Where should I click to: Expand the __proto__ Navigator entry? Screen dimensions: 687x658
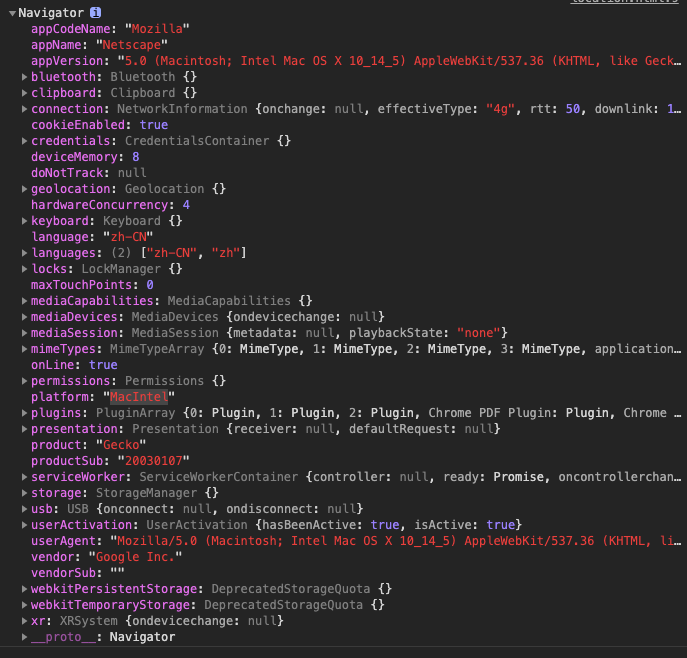point(25,637)
